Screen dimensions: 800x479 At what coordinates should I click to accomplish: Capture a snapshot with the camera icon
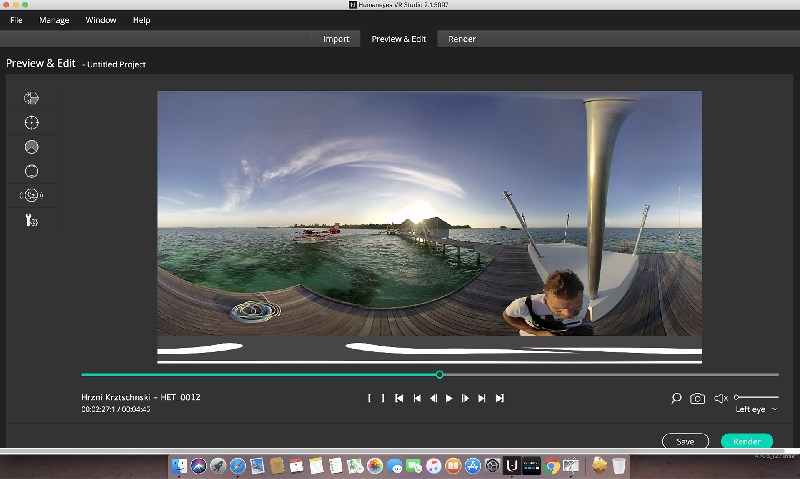tap(697, 398)
